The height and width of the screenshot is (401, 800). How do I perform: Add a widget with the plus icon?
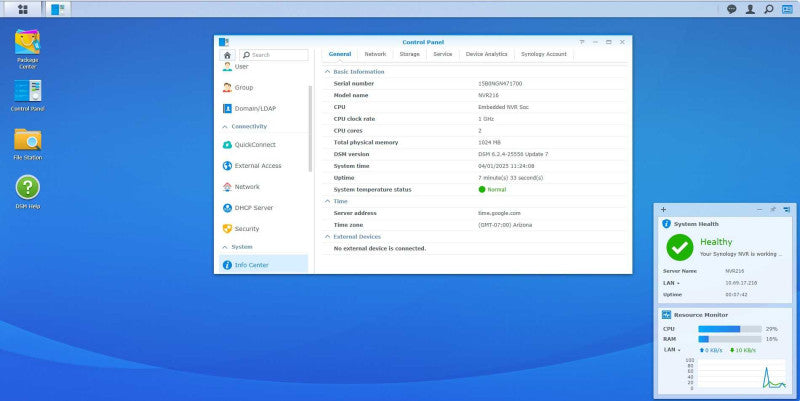click(x=663, y=209)
